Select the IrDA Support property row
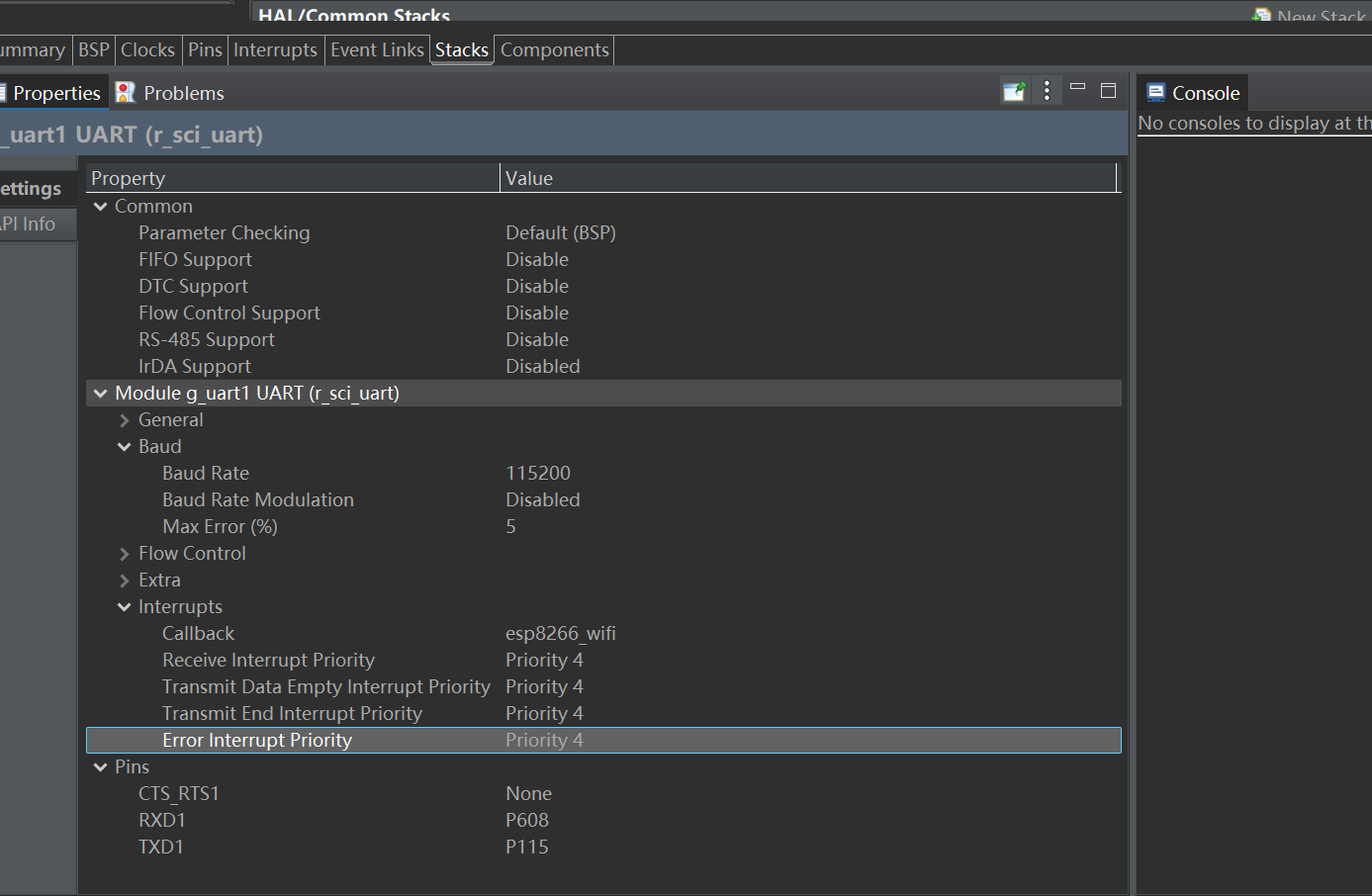The width and height of the screenshot is (1372, 896). coord(603,367)
